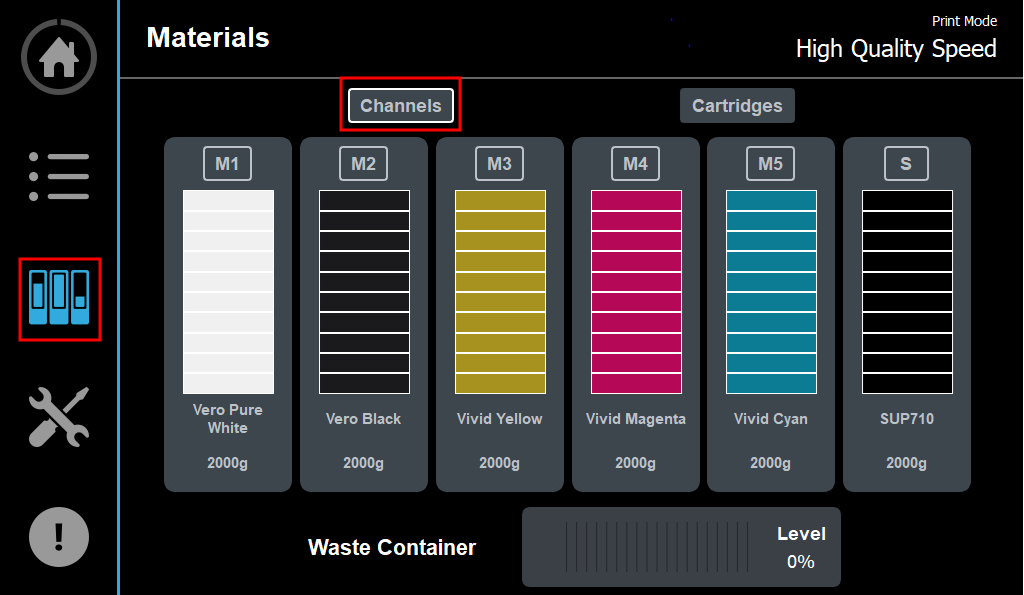1024x595 pixels.
Task: Open the maintenance tools icon
Action: (x=59, y=417)
